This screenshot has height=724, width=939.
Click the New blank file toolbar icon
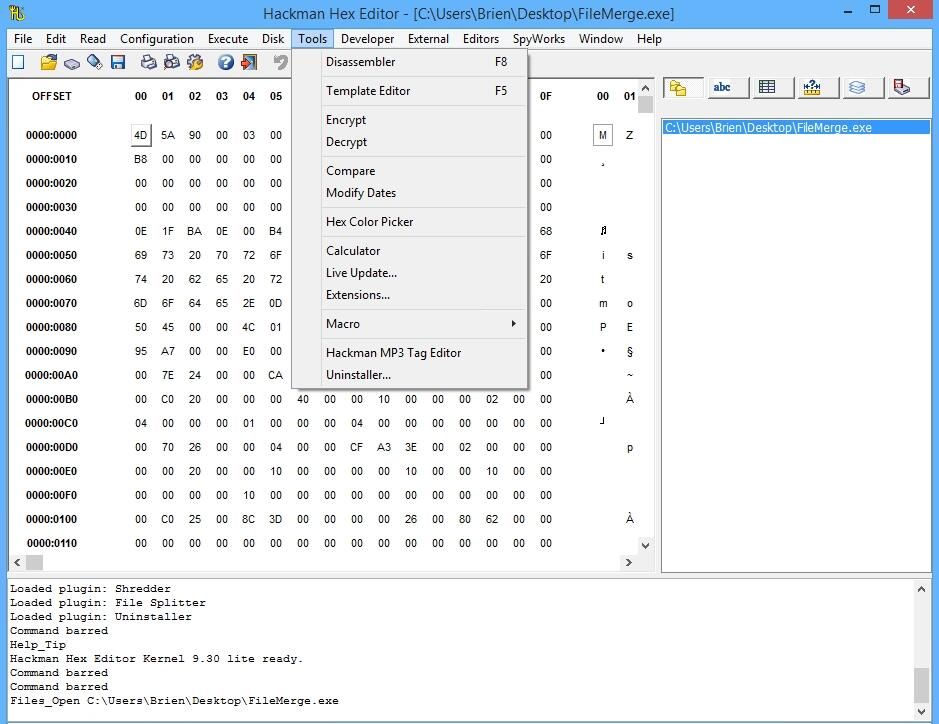tap(18, 62)
